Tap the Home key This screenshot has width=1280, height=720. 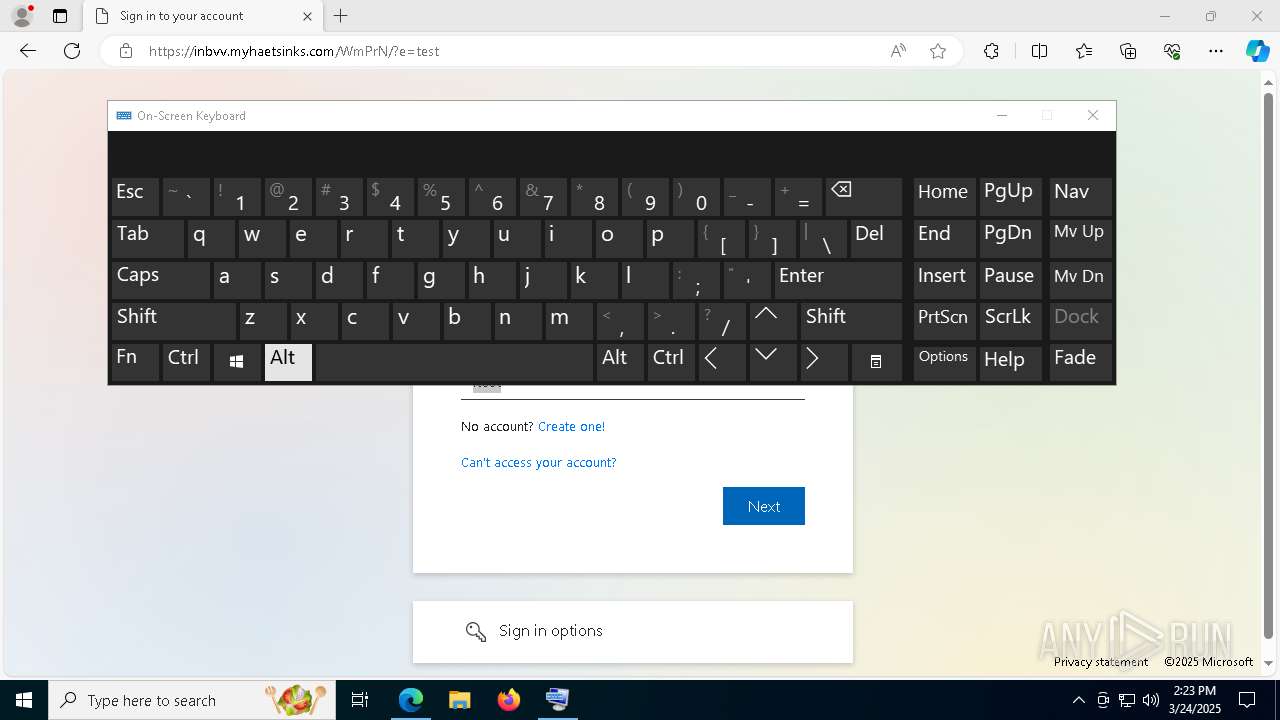944,197
